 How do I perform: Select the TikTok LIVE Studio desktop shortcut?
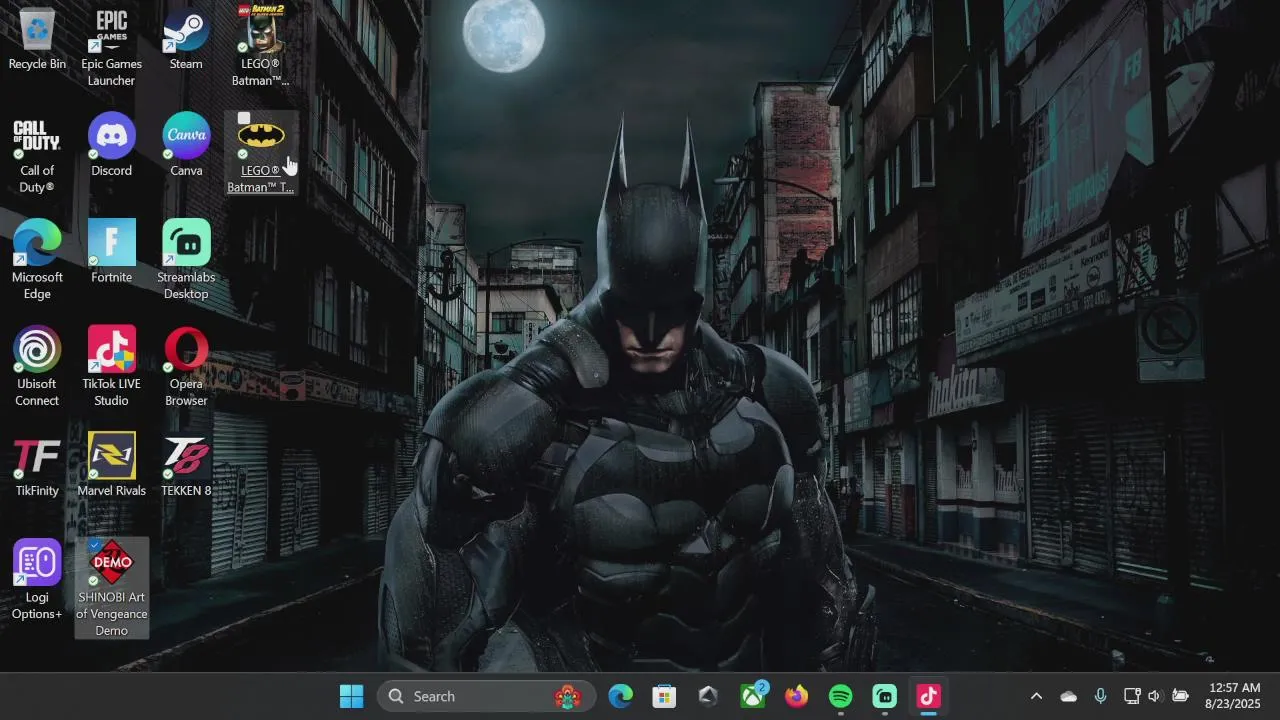[x=111, y=367]
